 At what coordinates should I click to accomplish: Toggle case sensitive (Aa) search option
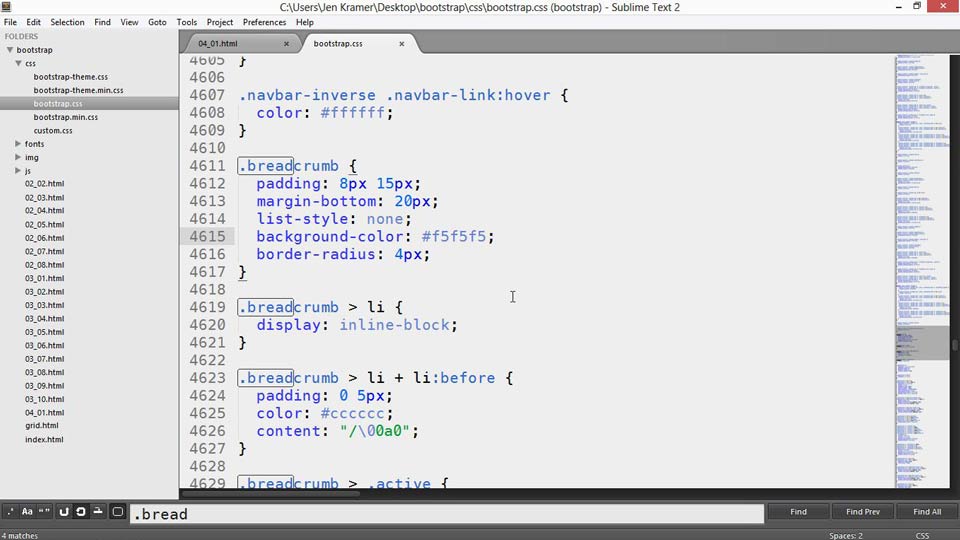(x=27, y=512)
